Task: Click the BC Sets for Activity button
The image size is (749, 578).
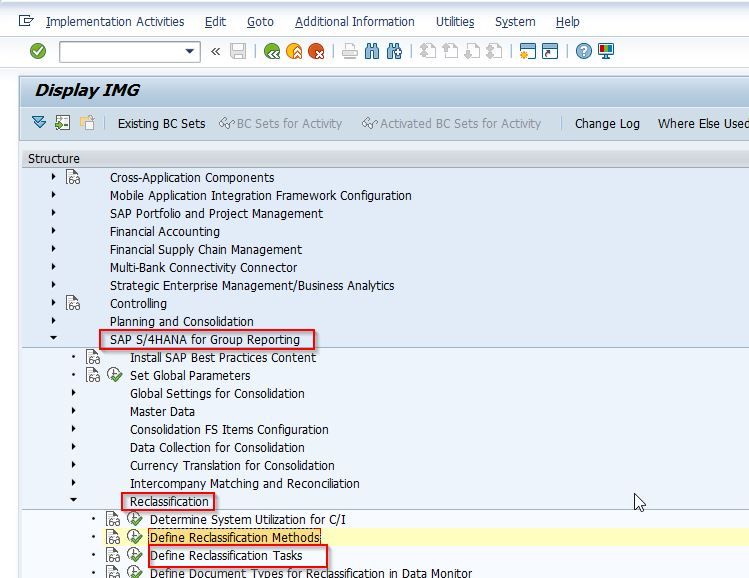Action: tap(280, 124)
